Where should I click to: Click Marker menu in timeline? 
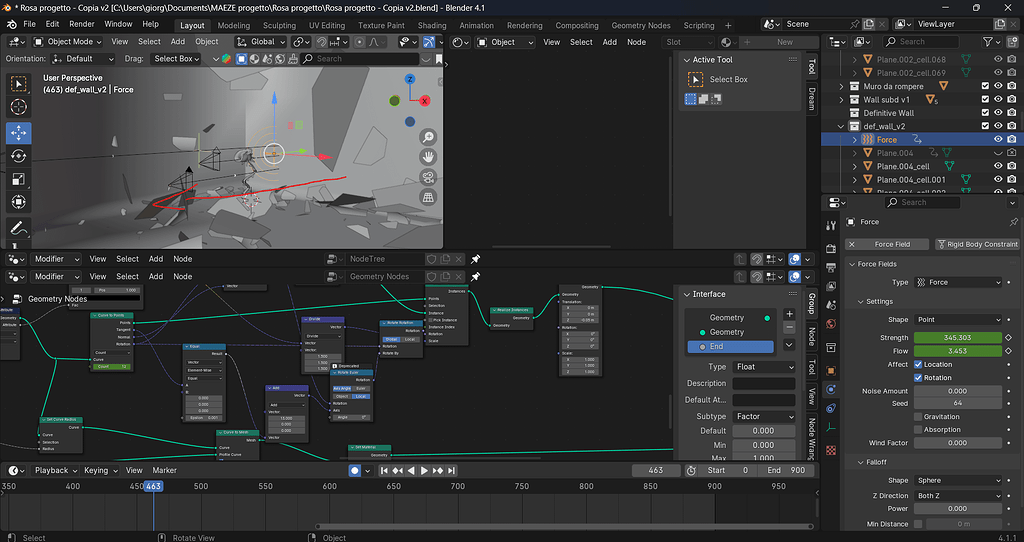click(x=165, y=470)
